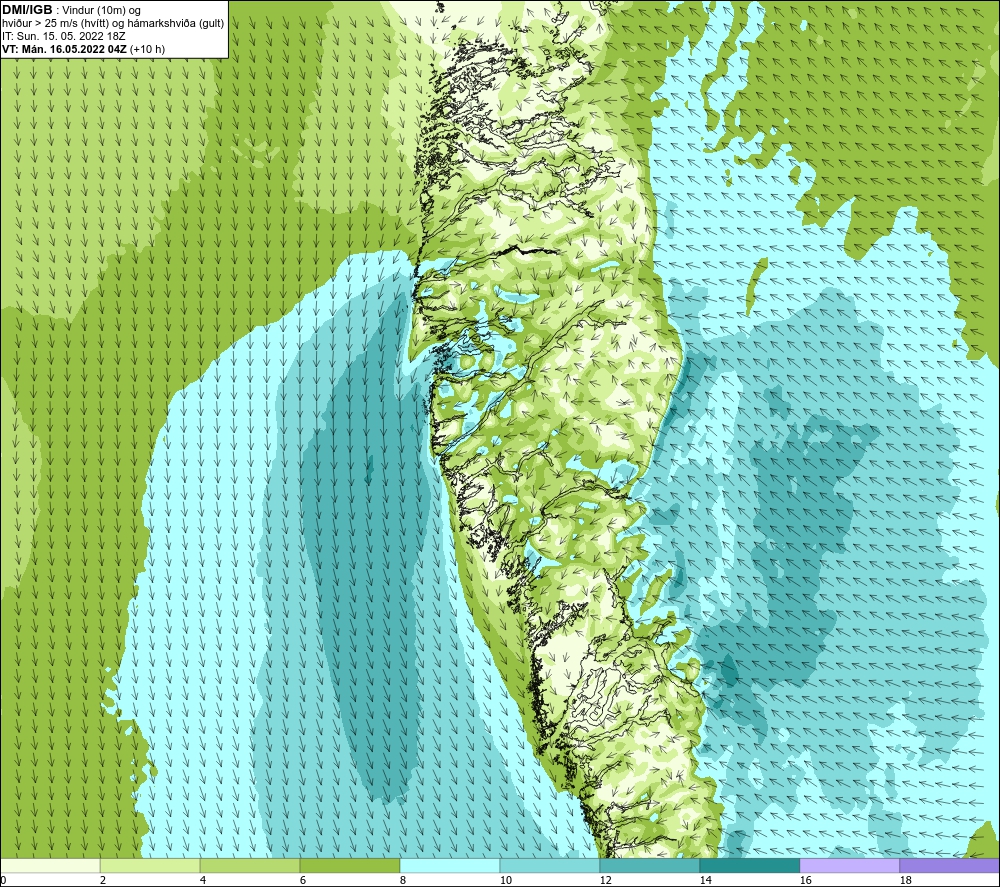The width and height of the screenshot is (1000, 887).
Task: Click the 'DMI/IGB : Vindur (10m) og' title line
Action: pyautogui.click(x=72, y=10)
